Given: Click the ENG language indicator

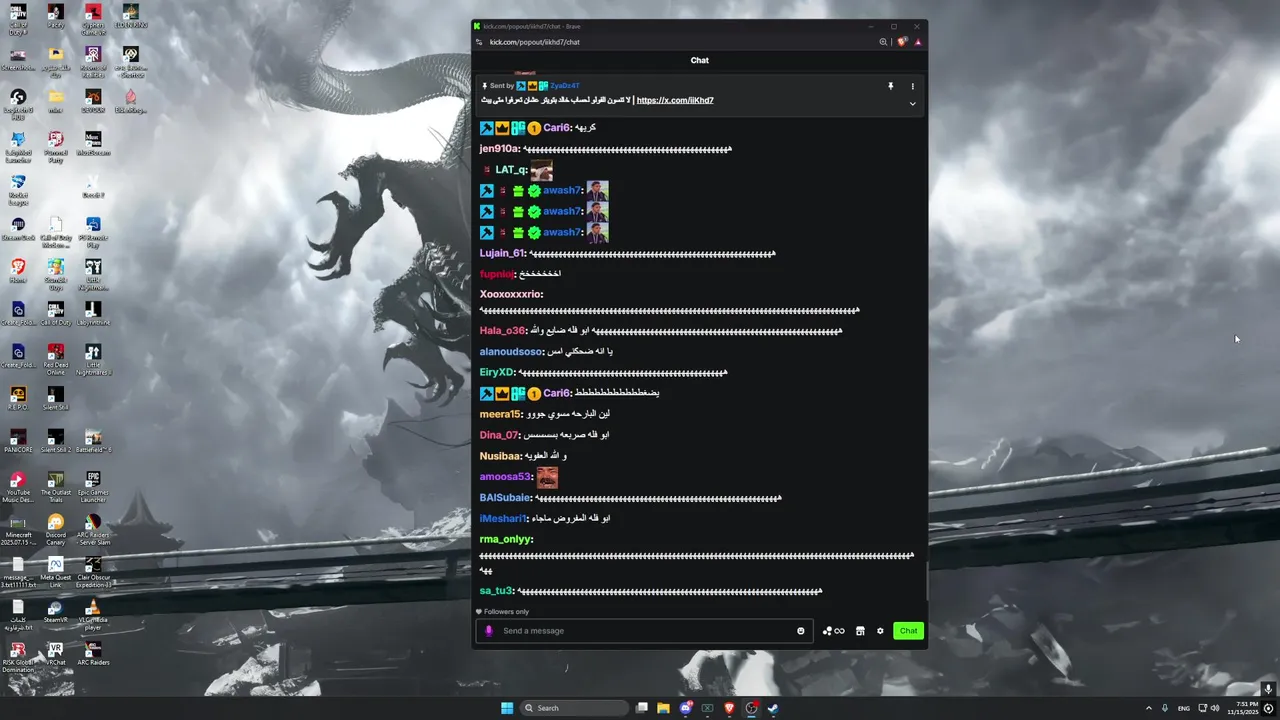Looking at the screenshot, I should click(1184, 708).
